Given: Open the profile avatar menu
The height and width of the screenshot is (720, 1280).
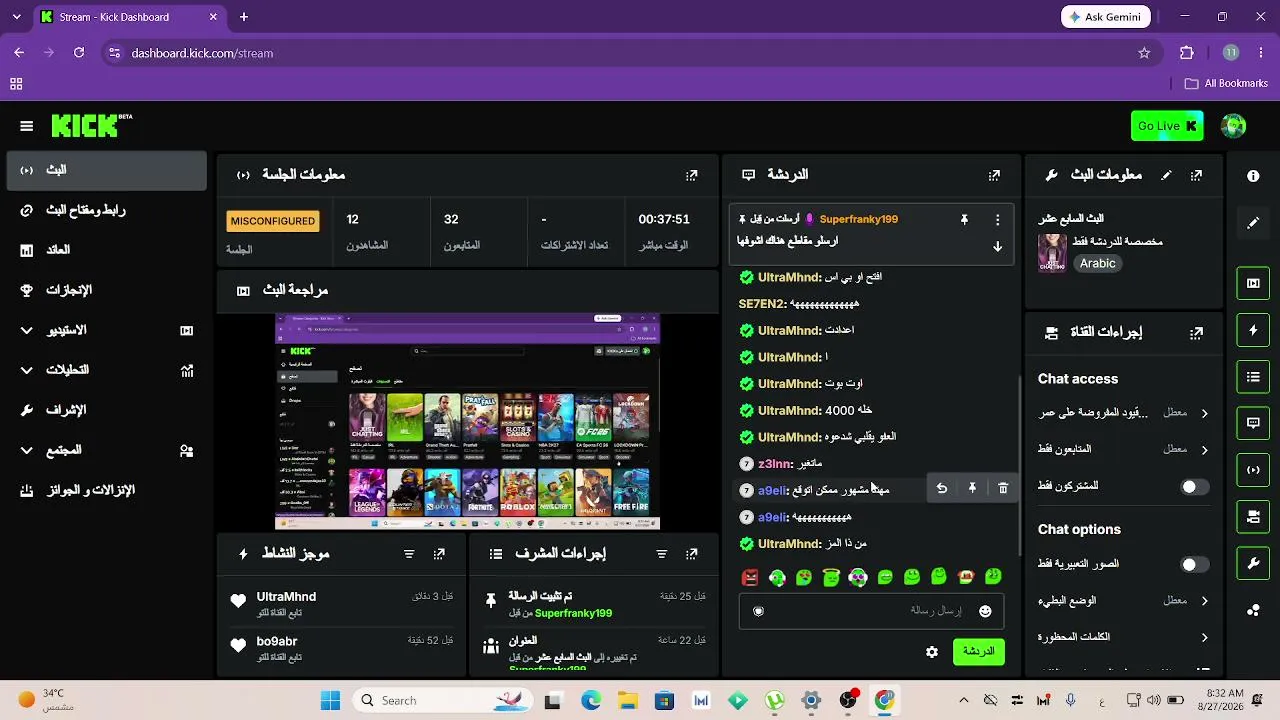Looking at the screenshot, I should pos(1233,126).
